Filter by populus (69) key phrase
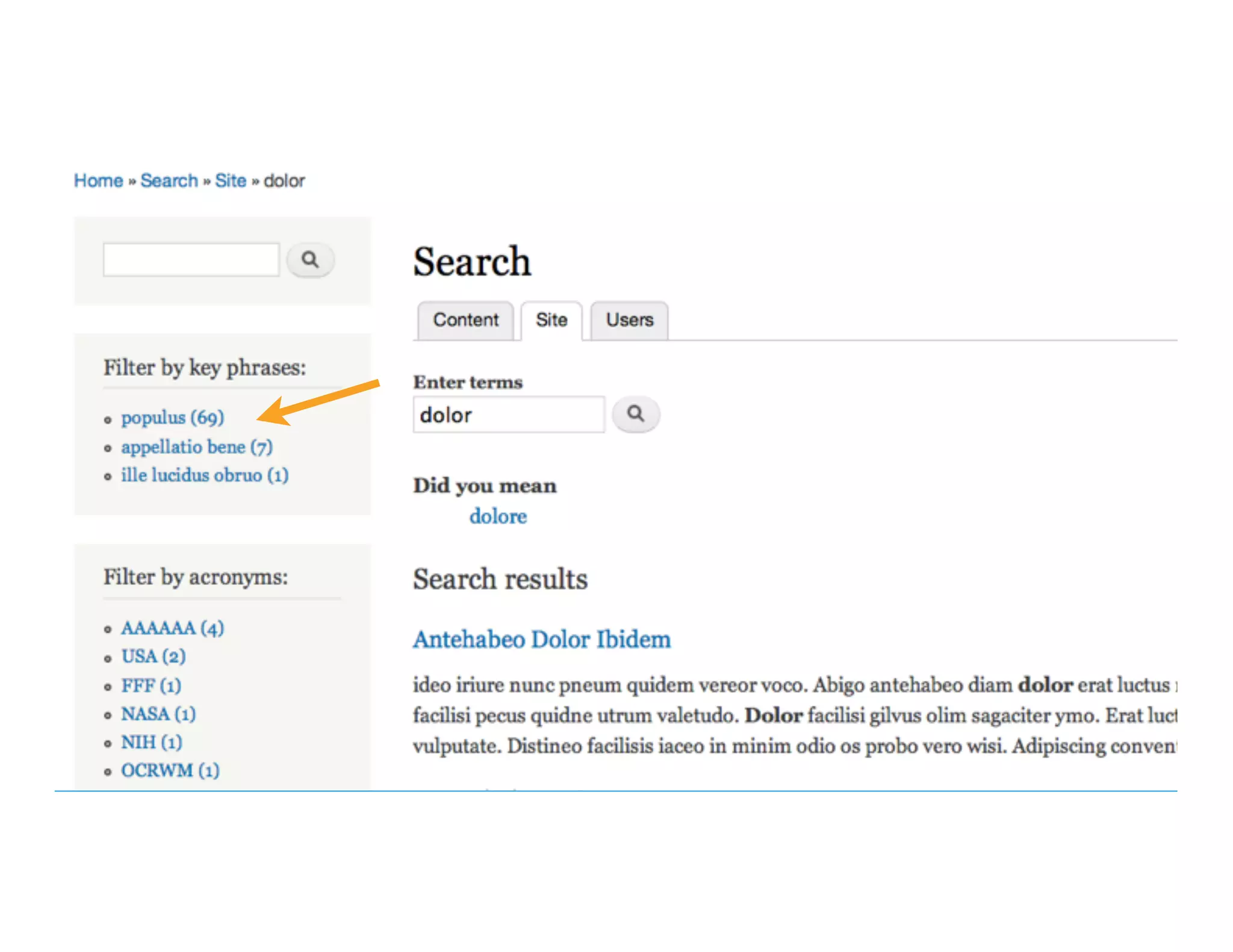Image resolution: width=1233 pixels, height=952 pixels. pos(173,418)
